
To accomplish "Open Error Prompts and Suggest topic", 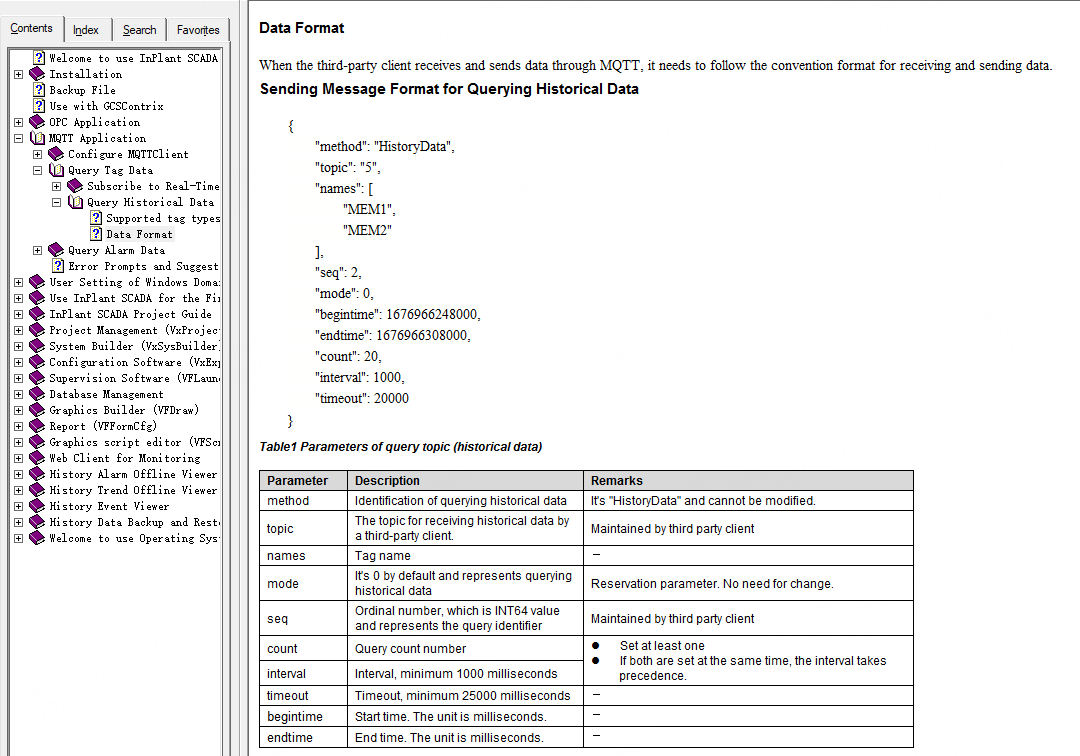I will [143, 266].
